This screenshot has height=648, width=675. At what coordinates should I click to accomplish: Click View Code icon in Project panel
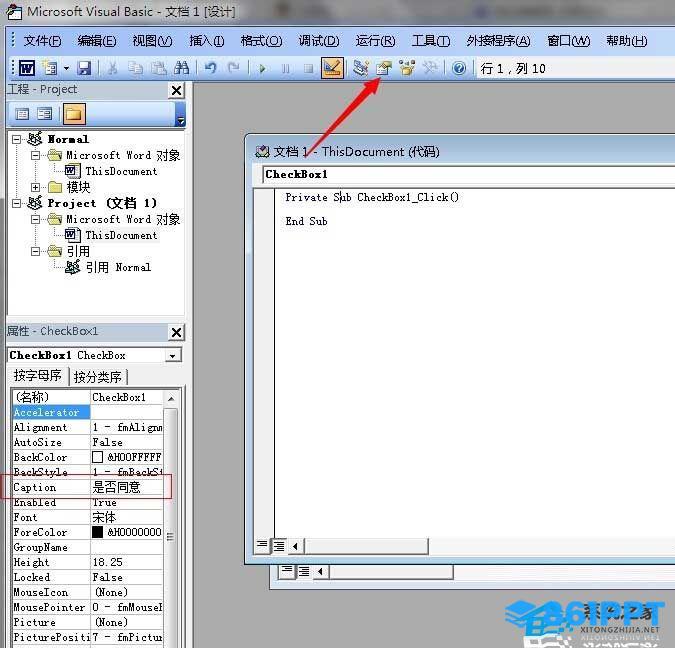pos(22,114)
